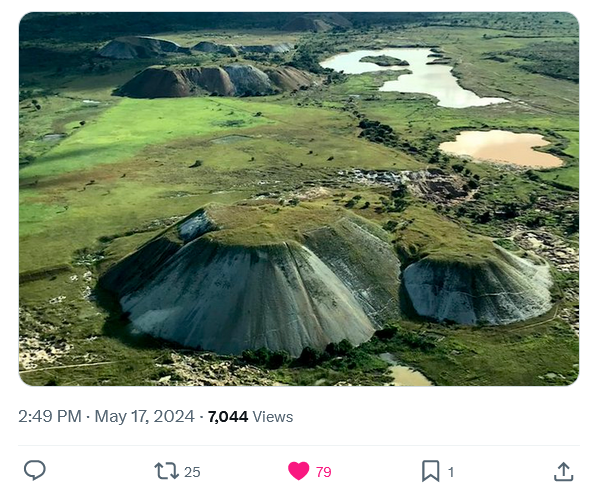Click the Views label text
Image resolution: width=598 pixels, height=497 pixels.
(273, 417)
